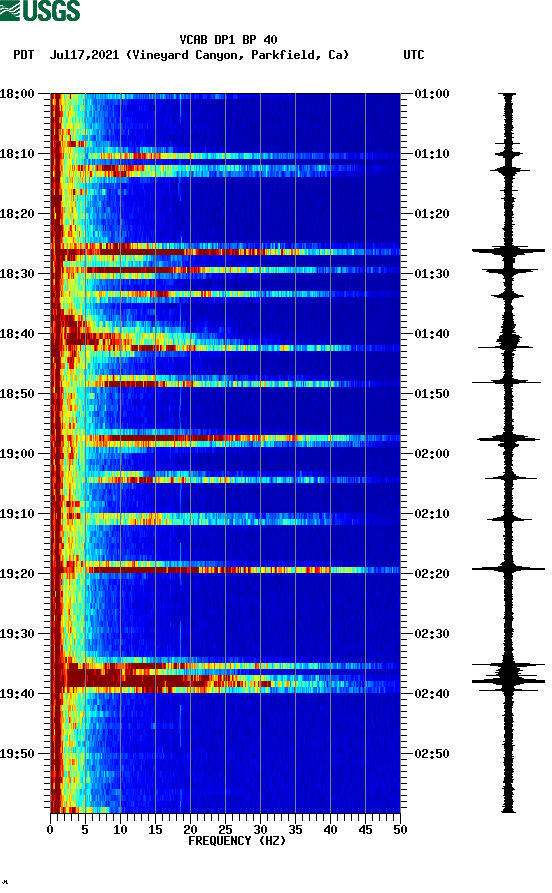Click the strong spectrogram band near 18:26
This screenshot has height=893, width=552.
coord(225,251)
